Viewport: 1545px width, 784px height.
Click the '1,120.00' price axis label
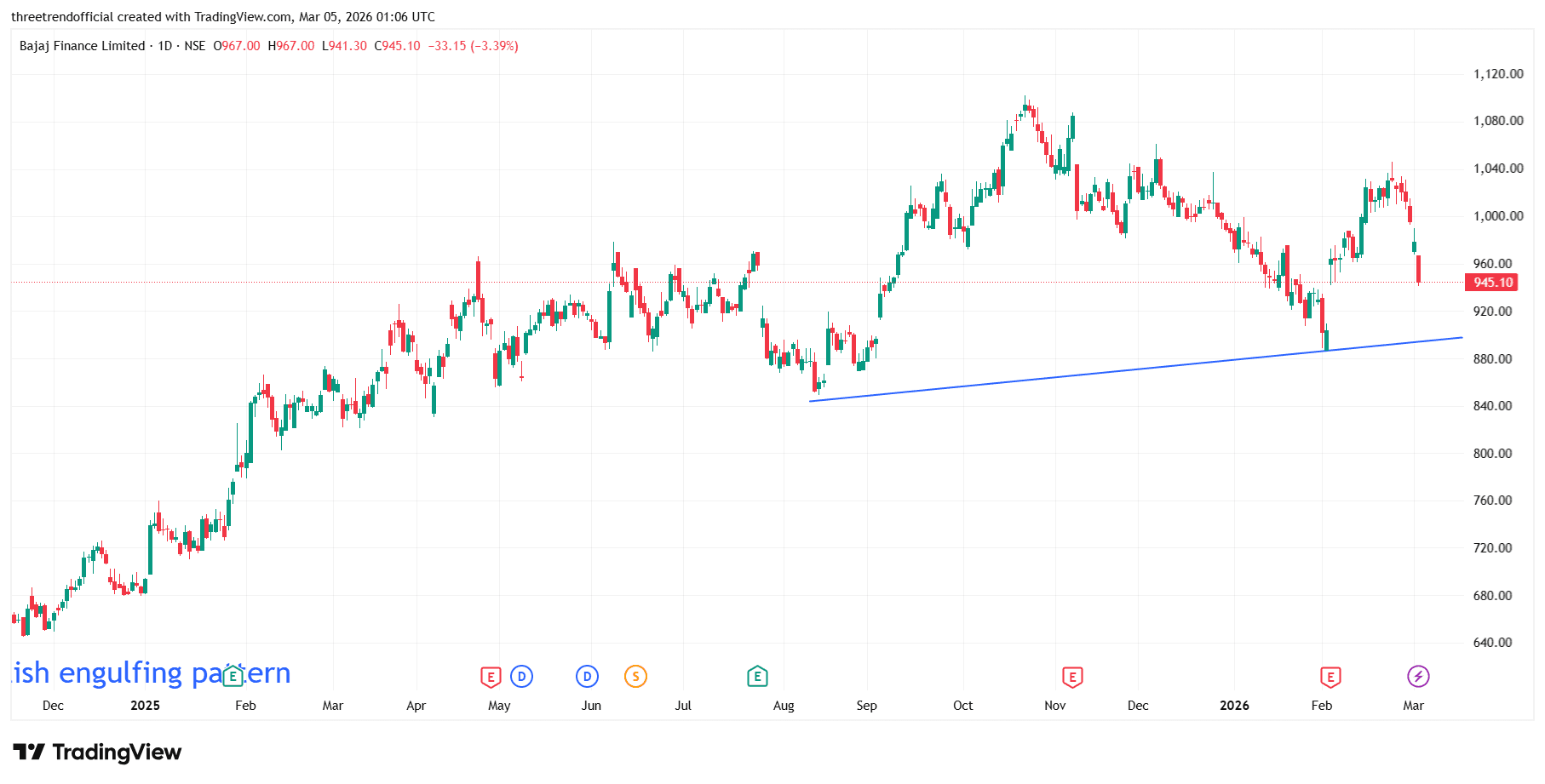click(1498, 74)
